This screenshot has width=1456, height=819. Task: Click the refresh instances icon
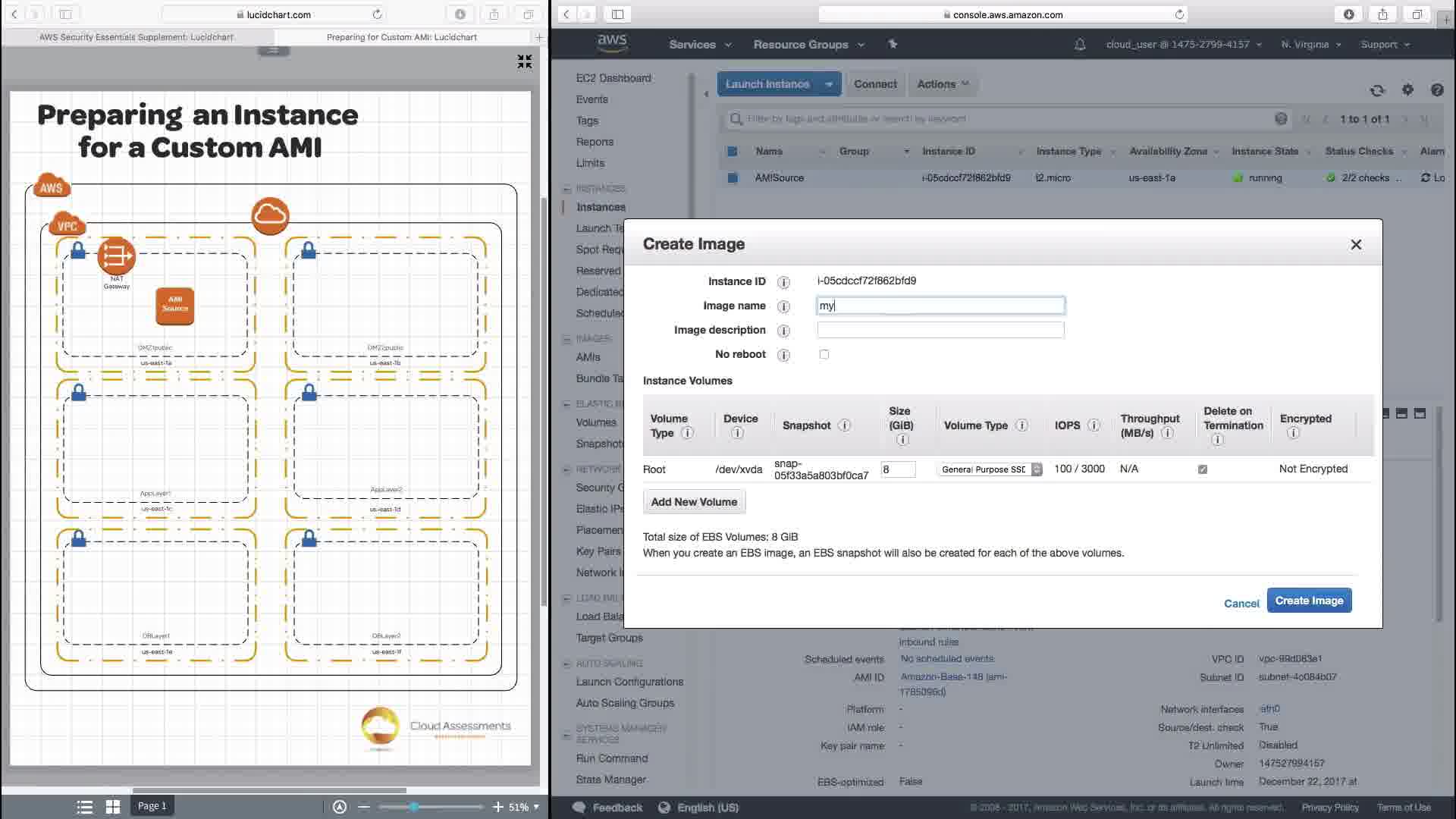(1377, 90)
